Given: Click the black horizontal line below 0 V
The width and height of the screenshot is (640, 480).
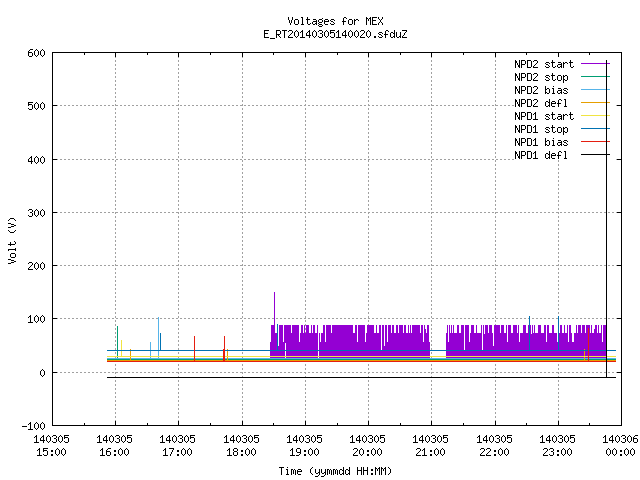Looking at the screenshot, I should [x=361, y=378].
